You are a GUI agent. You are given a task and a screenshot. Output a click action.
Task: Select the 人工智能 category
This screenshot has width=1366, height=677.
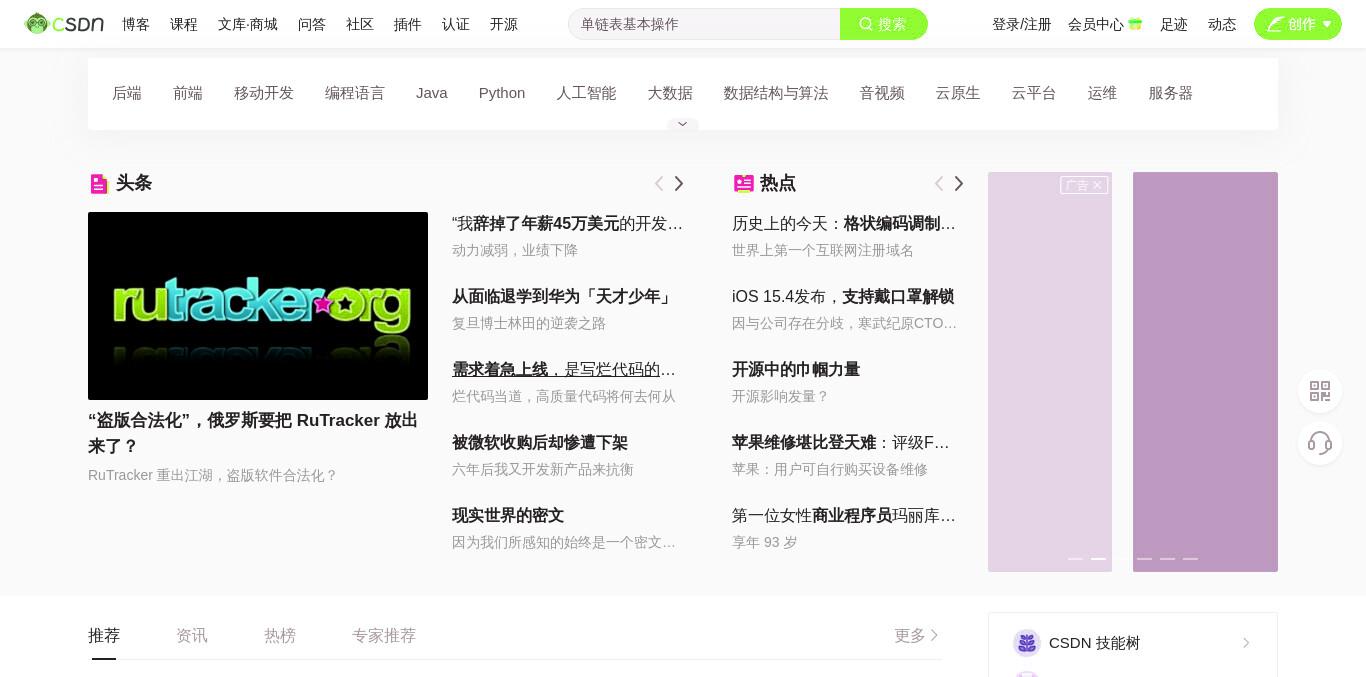coord(586,93)
